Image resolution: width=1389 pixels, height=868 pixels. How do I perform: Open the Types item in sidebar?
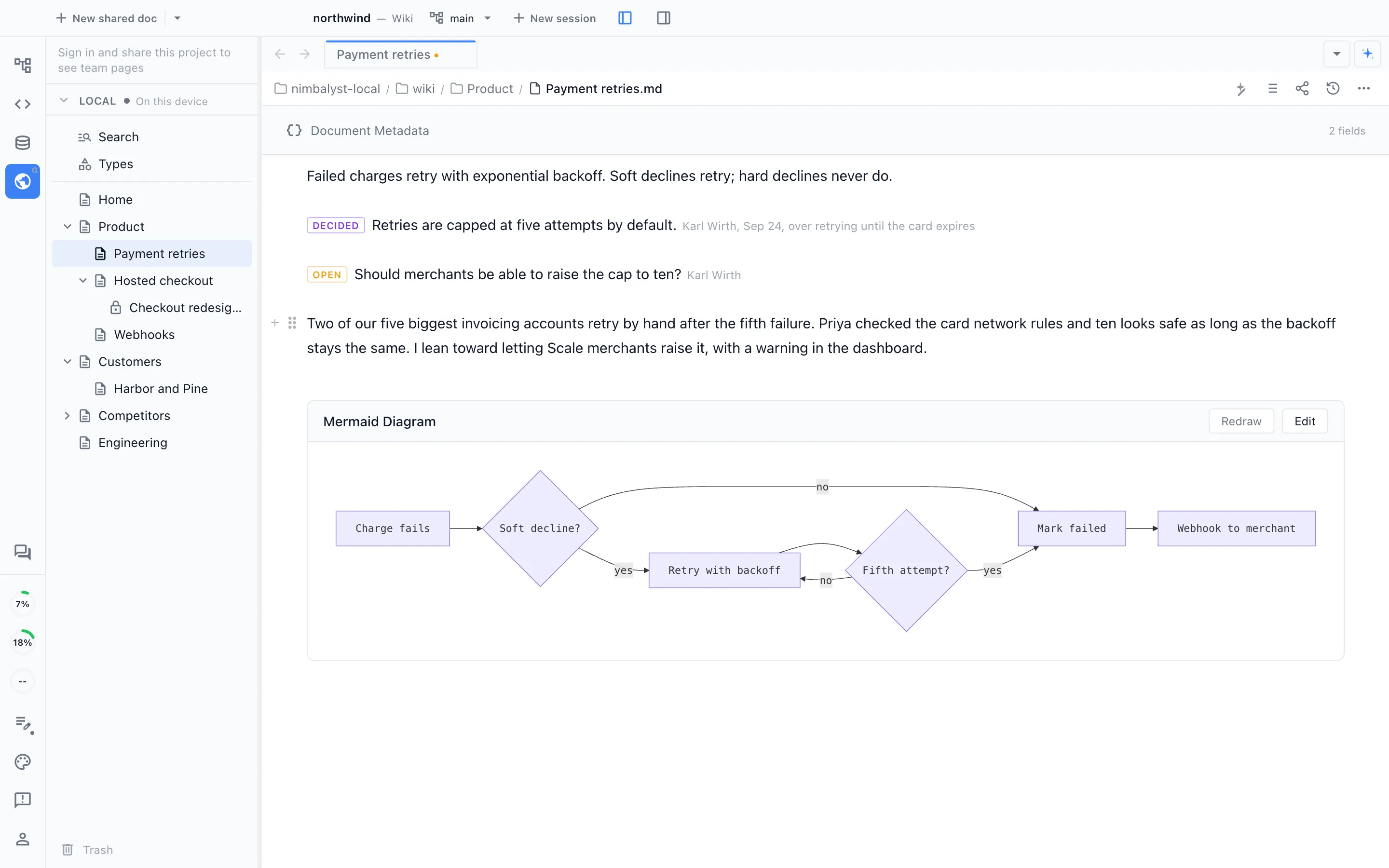[x=151, y=163]
